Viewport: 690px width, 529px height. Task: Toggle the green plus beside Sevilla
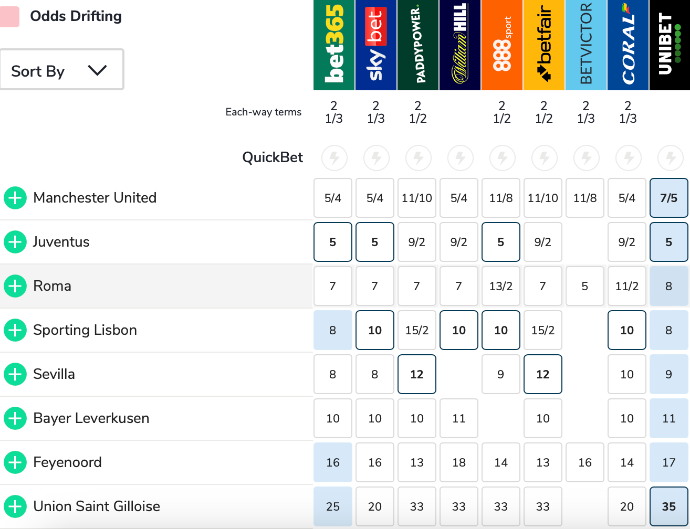[15, 374]
